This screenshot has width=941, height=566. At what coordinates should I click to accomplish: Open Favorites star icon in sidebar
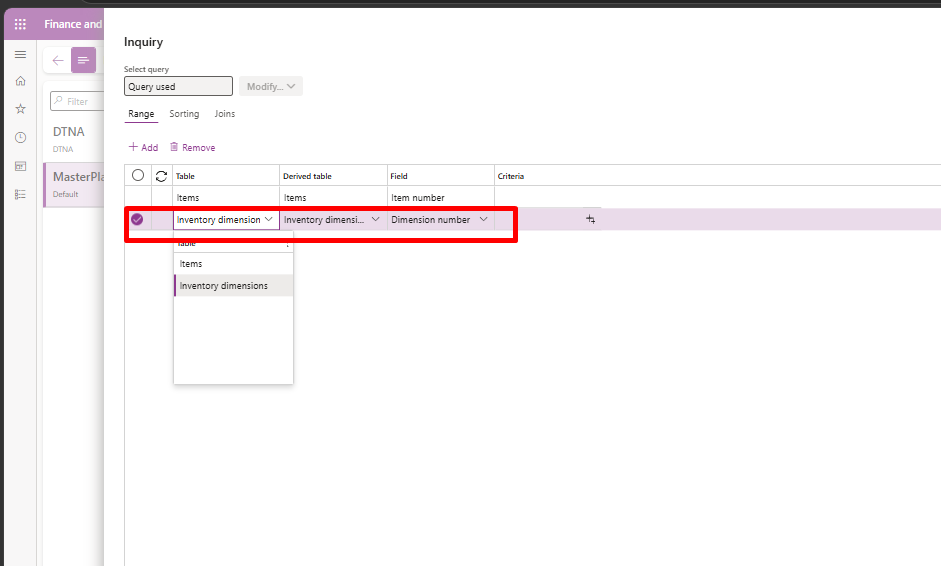tap(20, 109)
